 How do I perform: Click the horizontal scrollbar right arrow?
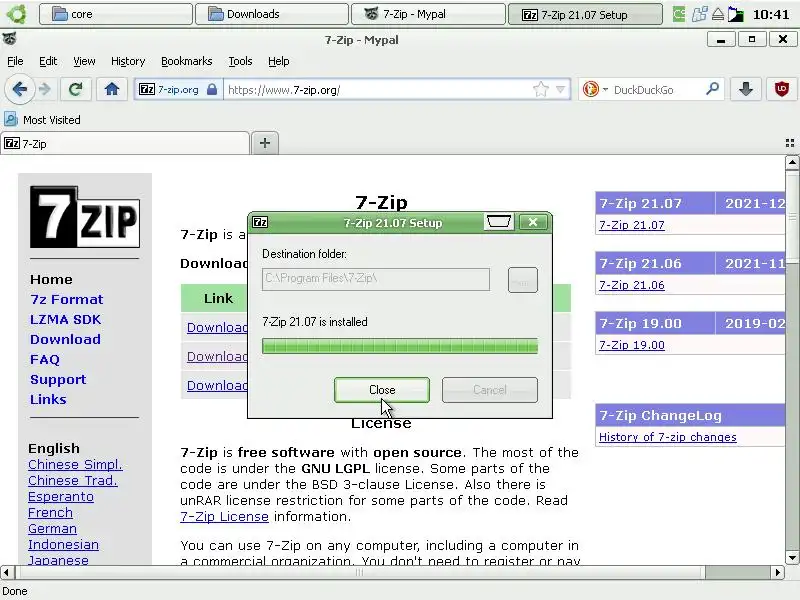click(777, 572)
